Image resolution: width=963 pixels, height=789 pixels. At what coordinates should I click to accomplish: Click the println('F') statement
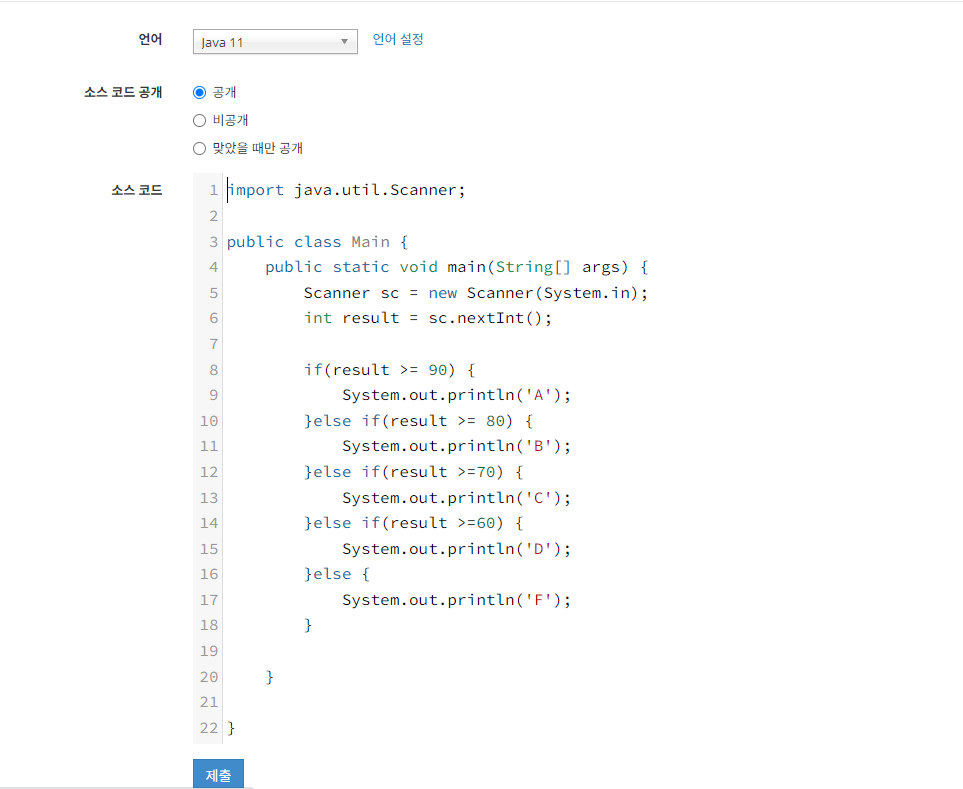coord(456,600)
